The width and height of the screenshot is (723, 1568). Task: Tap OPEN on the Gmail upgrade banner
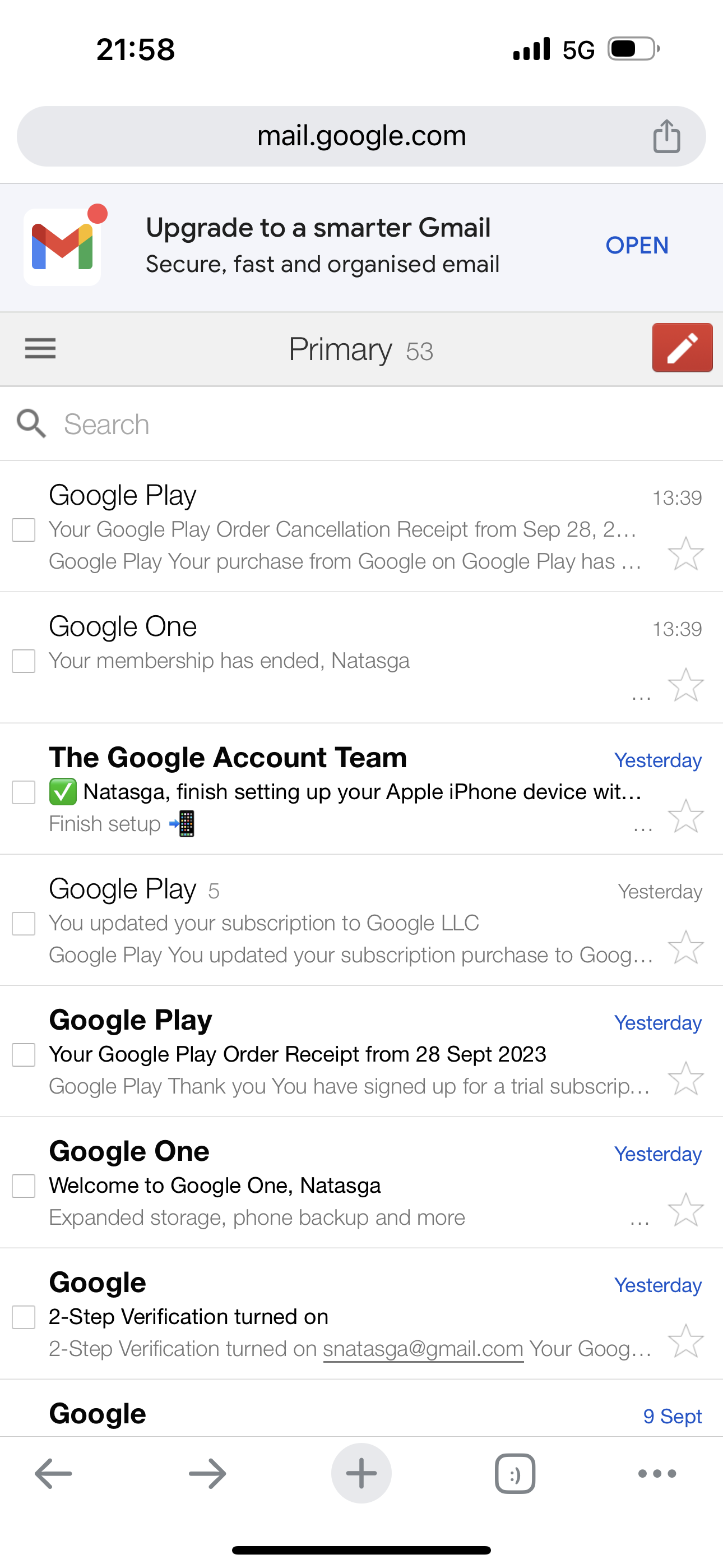click(637, 245)
